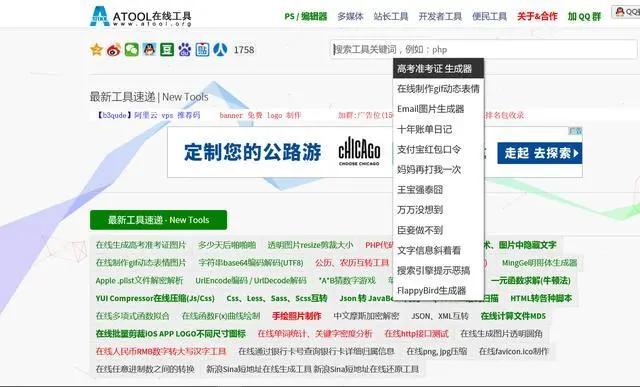This screenshot has height=387, width=640.
Task: Open the 站长工具 menu
Action: coord(391,16)
